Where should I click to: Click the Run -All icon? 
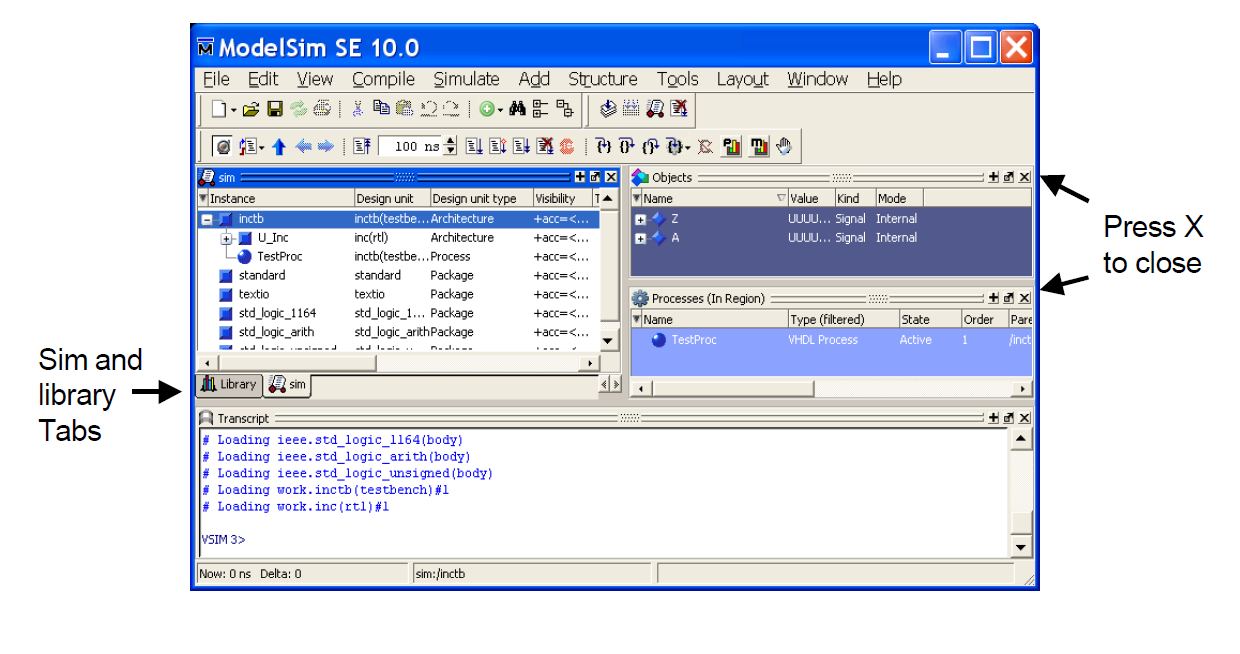[x=521, y=146]
